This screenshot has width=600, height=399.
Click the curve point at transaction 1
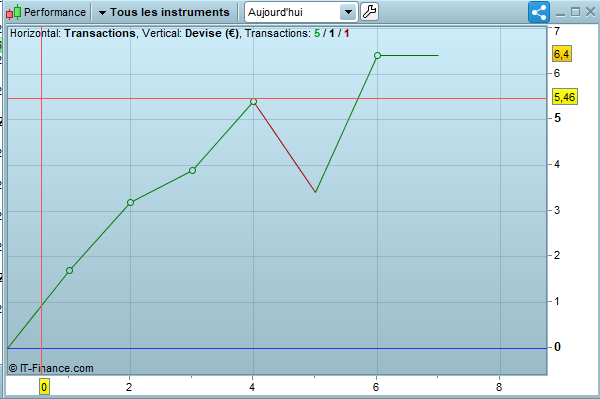(69, 270)
